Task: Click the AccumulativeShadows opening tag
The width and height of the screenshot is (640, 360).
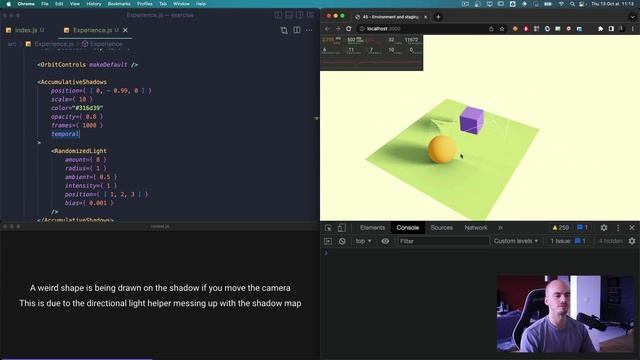Action: click(72, 82)
